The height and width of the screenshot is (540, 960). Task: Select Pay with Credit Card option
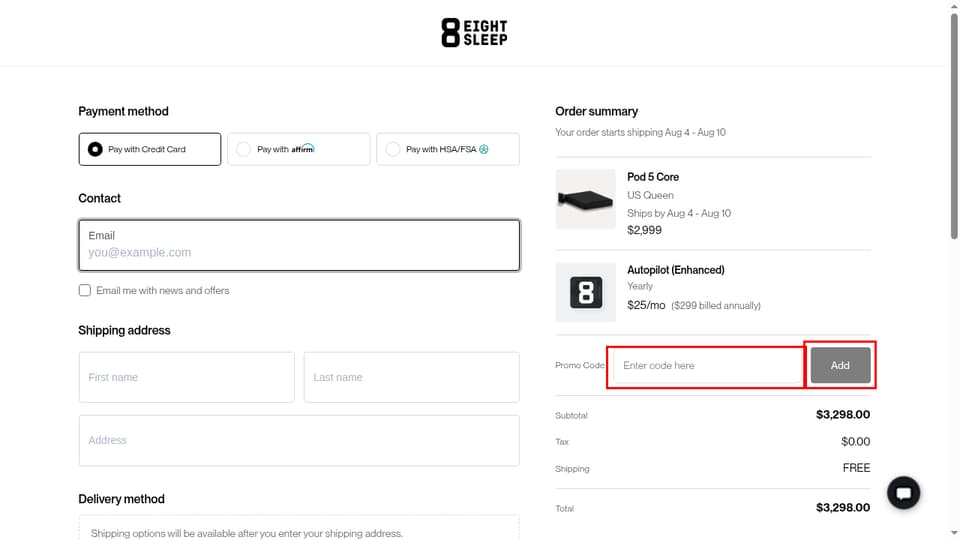point(149,149)
